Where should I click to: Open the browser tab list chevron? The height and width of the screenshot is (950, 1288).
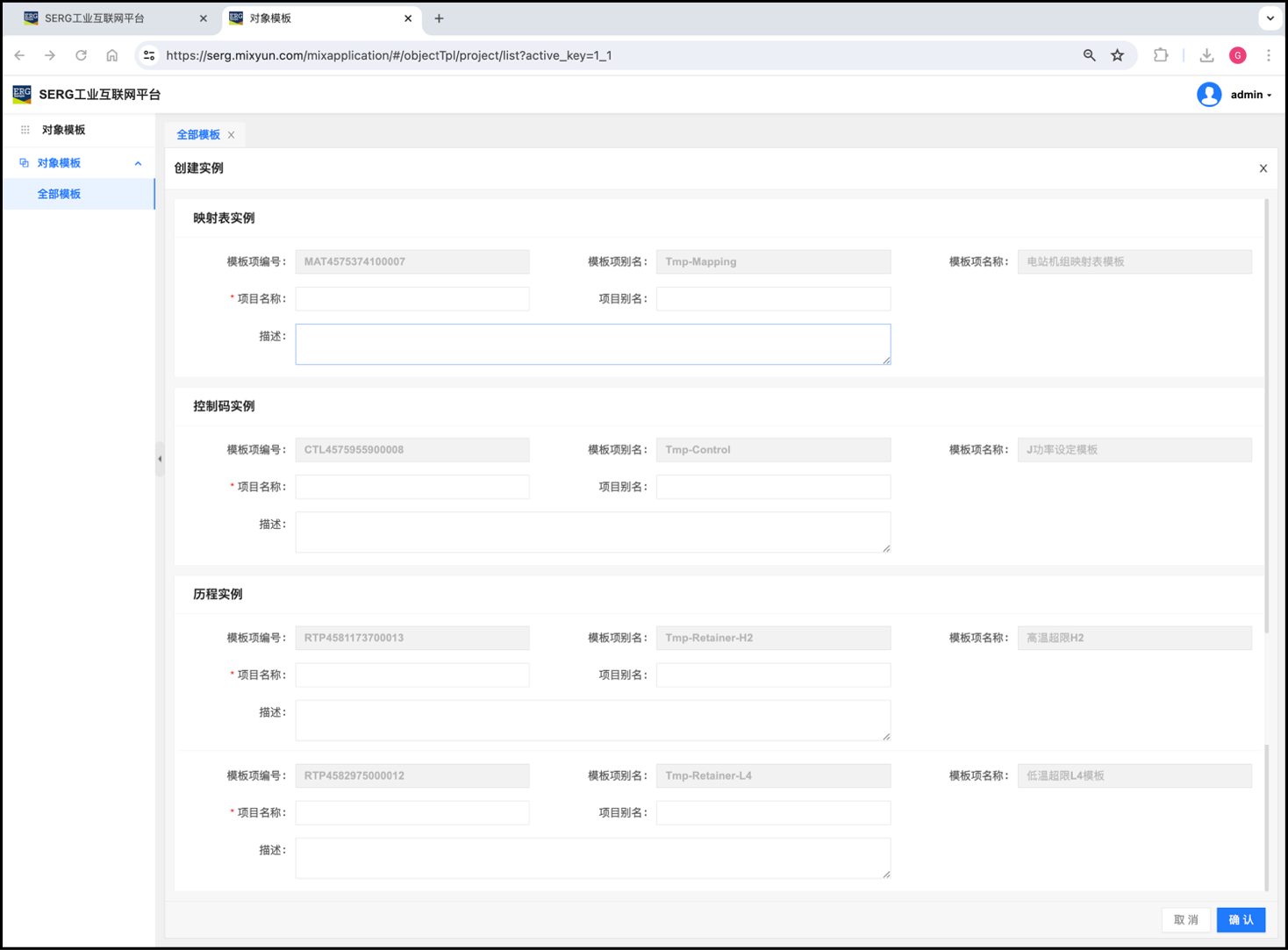tap(1270, 18)
